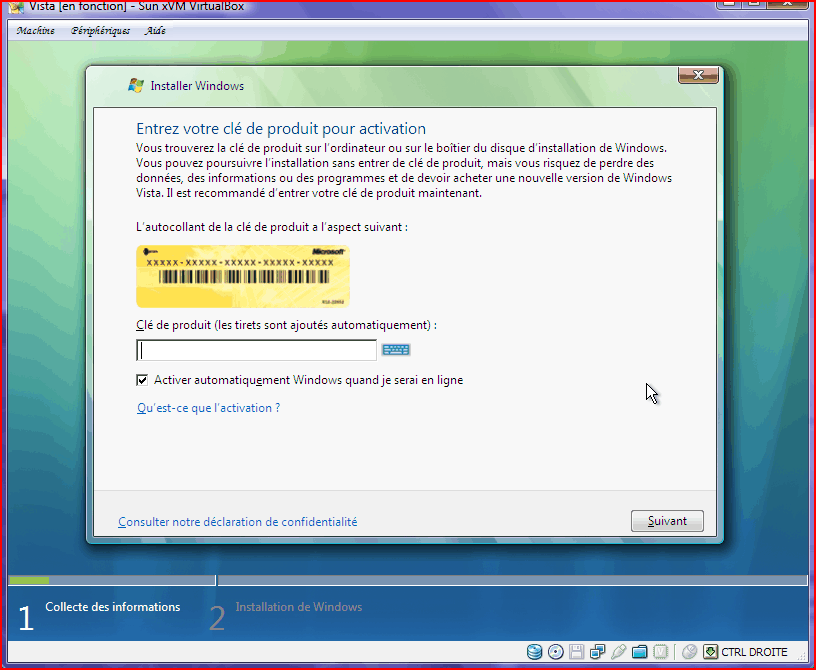The image size is (816, 670).
Task: Click the Suivant button
Action: (667, 521)
